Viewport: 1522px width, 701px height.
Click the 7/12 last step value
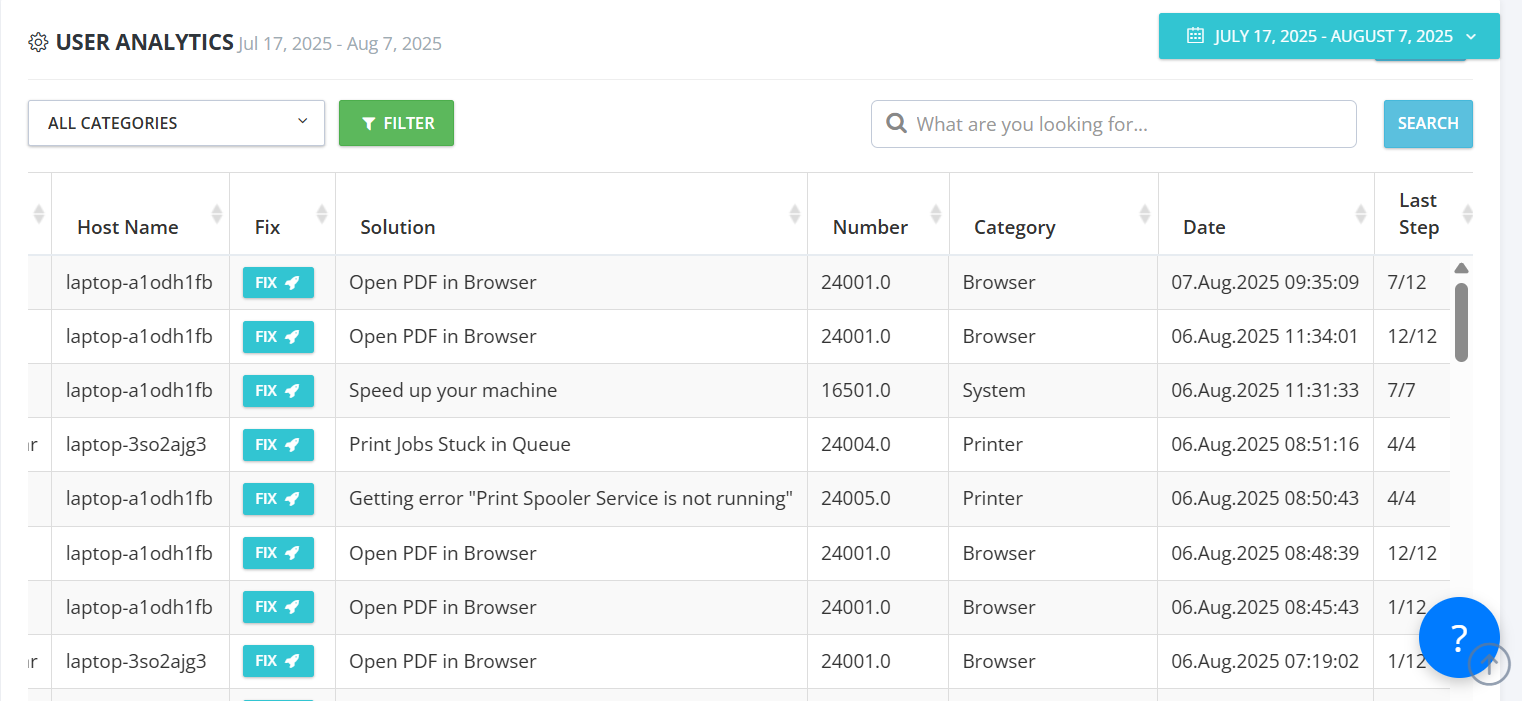[x=1406, y=283]
